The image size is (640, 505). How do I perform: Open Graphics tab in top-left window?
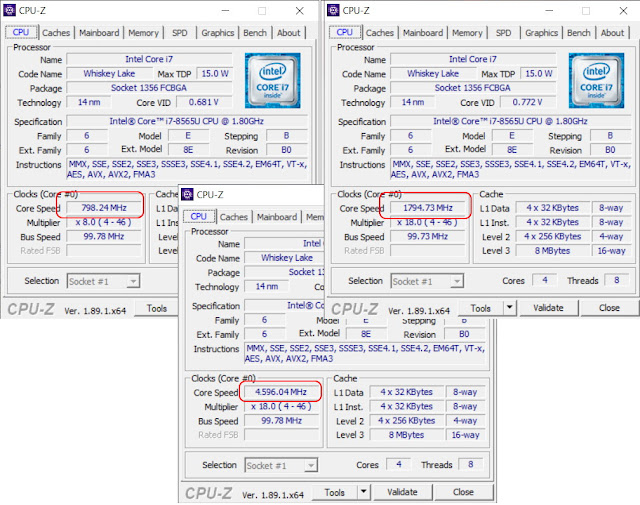tap(218, 33)
